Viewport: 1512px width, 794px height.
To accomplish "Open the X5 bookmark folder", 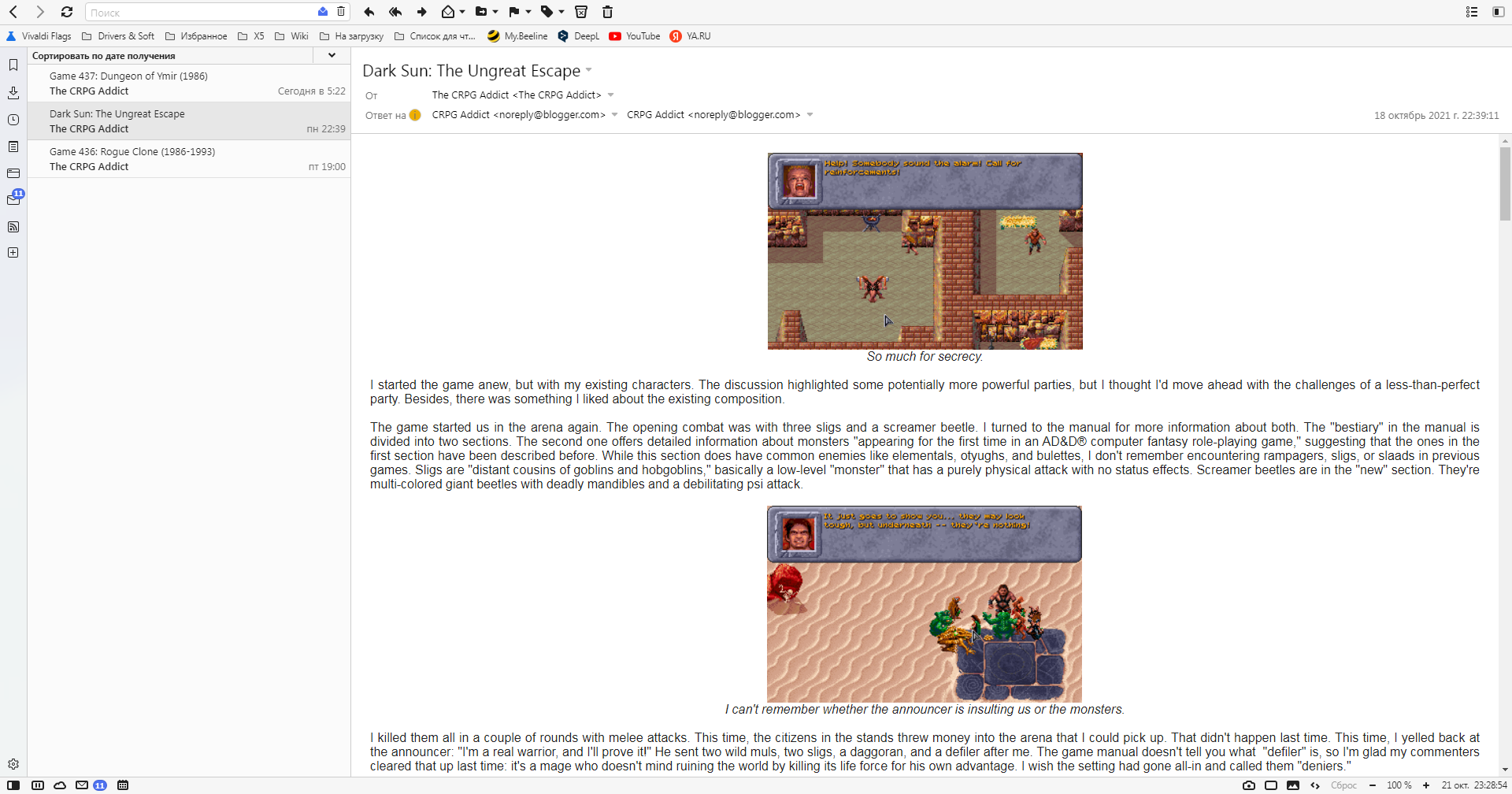I will [x=251, y=36].
